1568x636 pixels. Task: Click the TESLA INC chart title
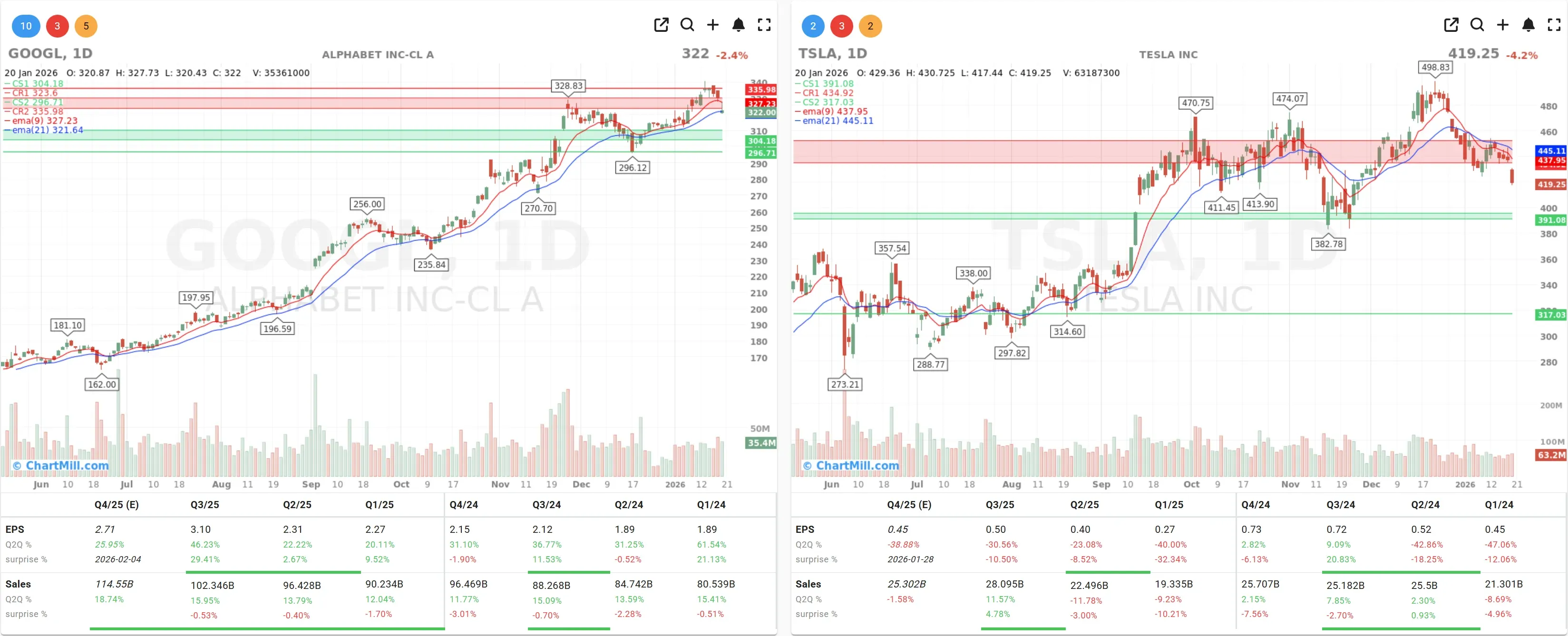tap(1169, 54)
